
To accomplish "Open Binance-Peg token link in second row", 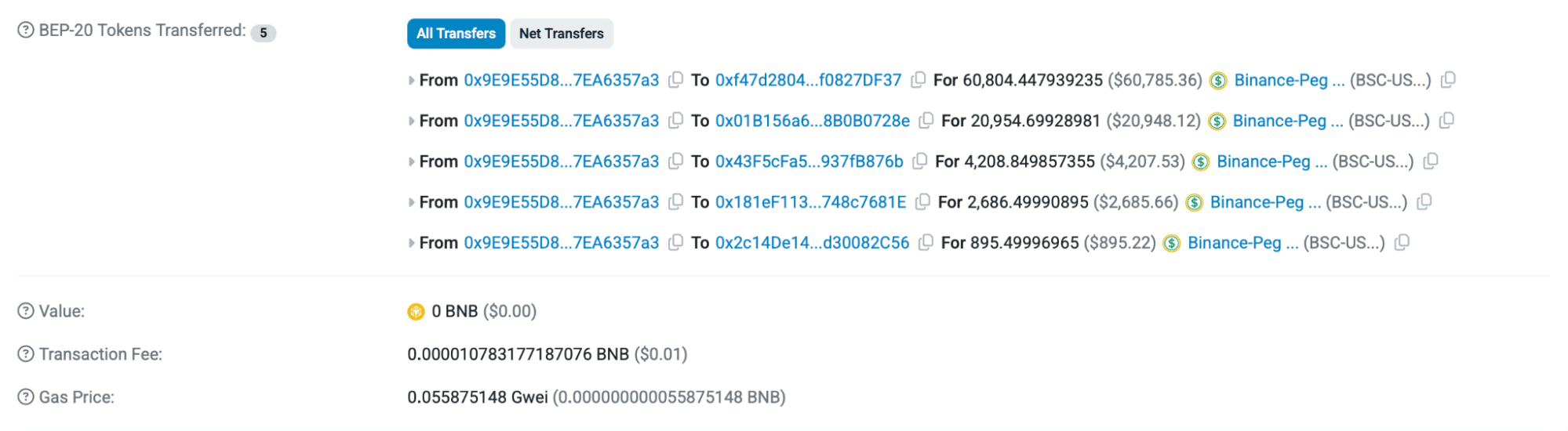I will 1287,121.
